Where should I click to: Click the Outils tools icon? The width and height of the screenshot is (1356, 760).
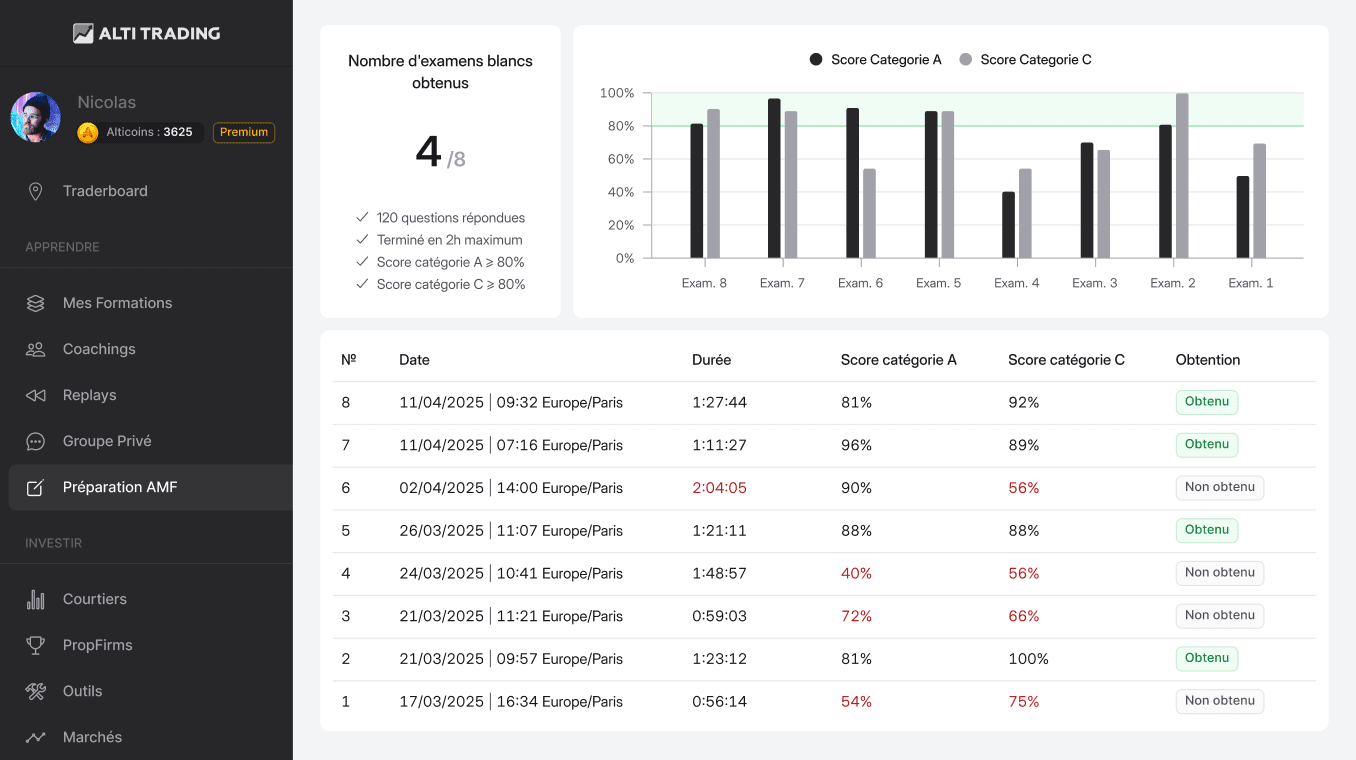(36, 691)
